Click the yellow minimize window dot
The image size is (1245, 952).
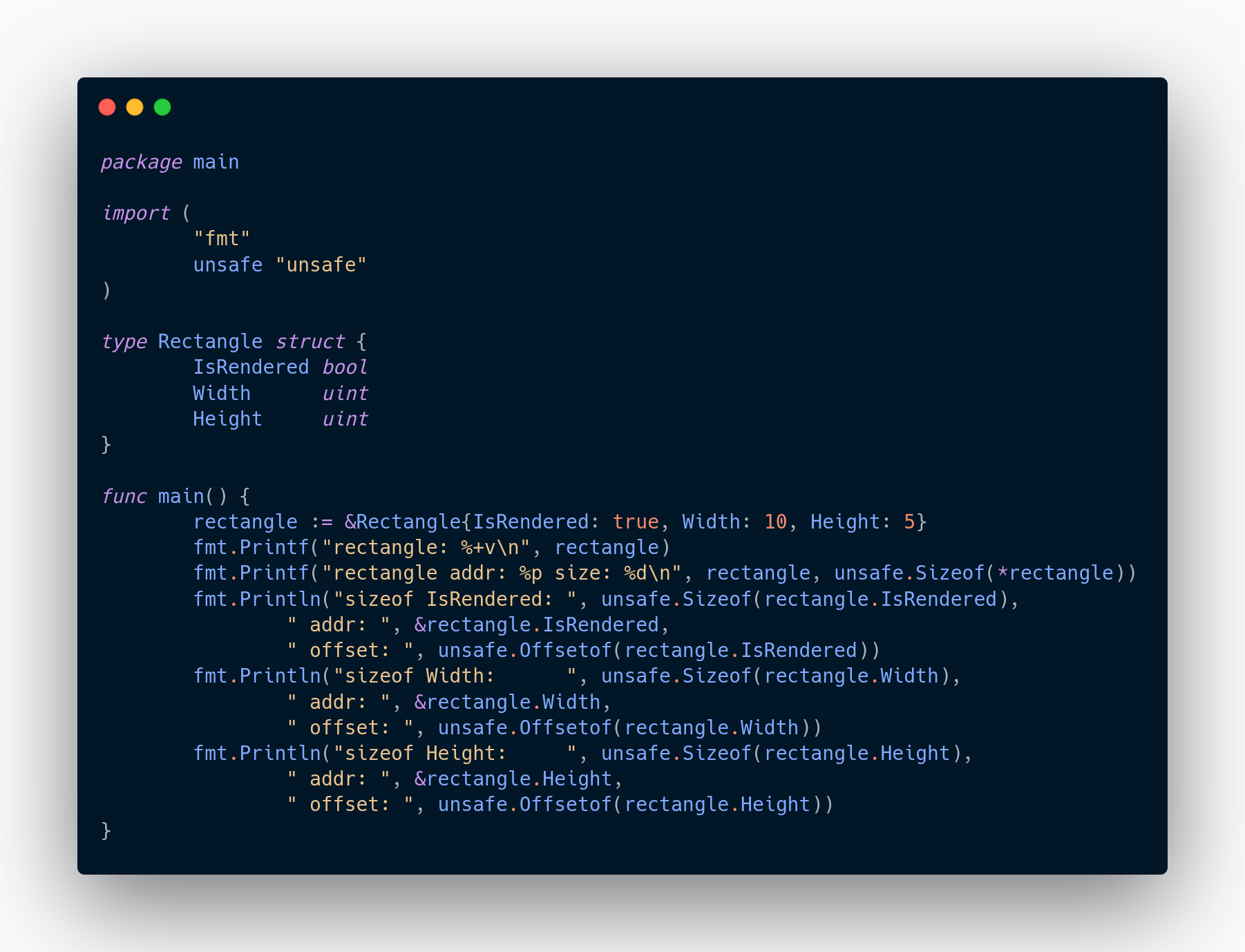click(135, 107)
